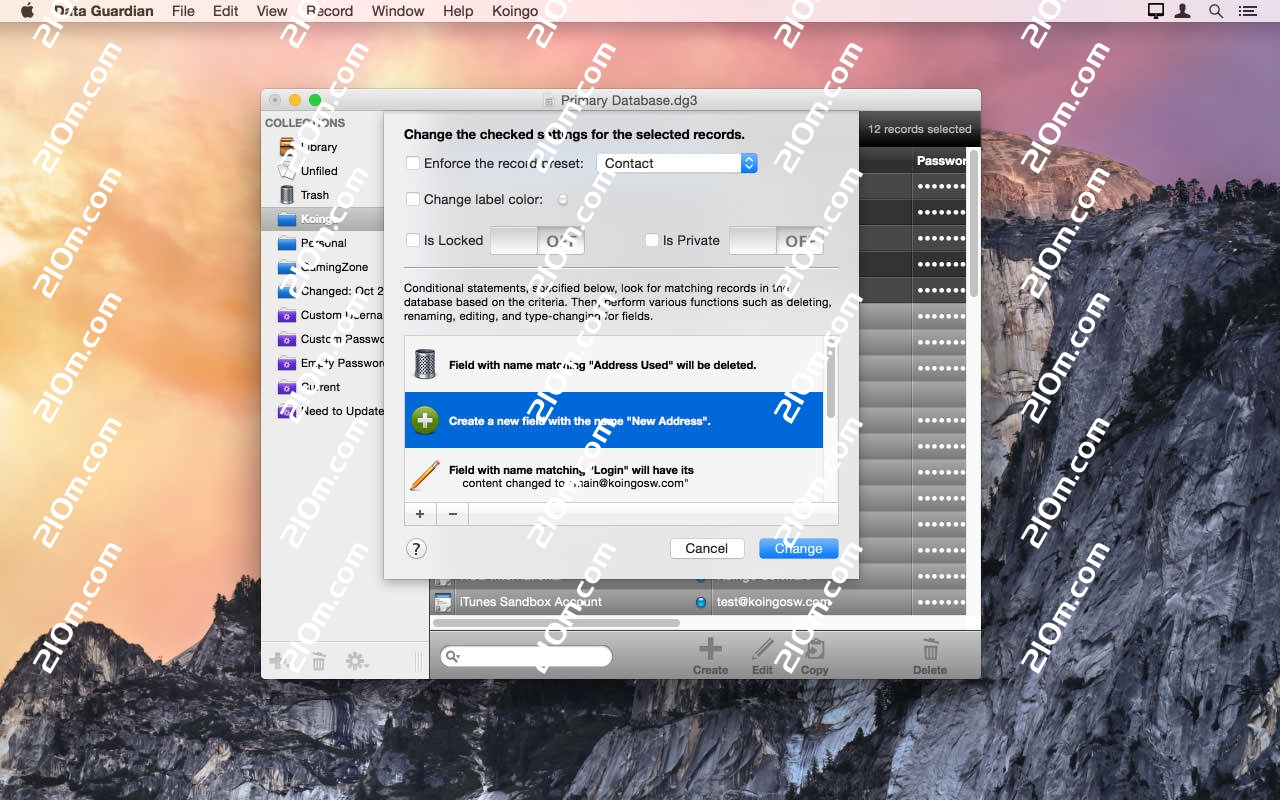Click the Create record toolbar icon

710,650
